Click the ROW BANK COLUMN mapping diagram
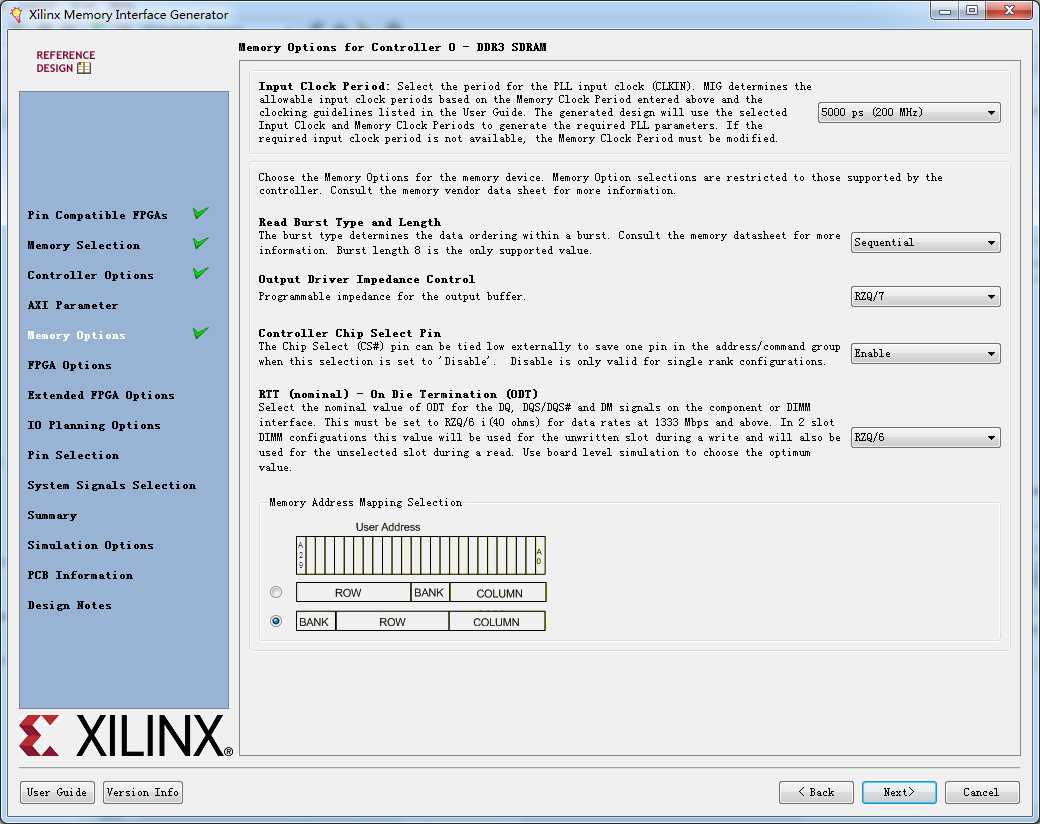The width and height of the screenshot is (1040, 824). [421, 592]
